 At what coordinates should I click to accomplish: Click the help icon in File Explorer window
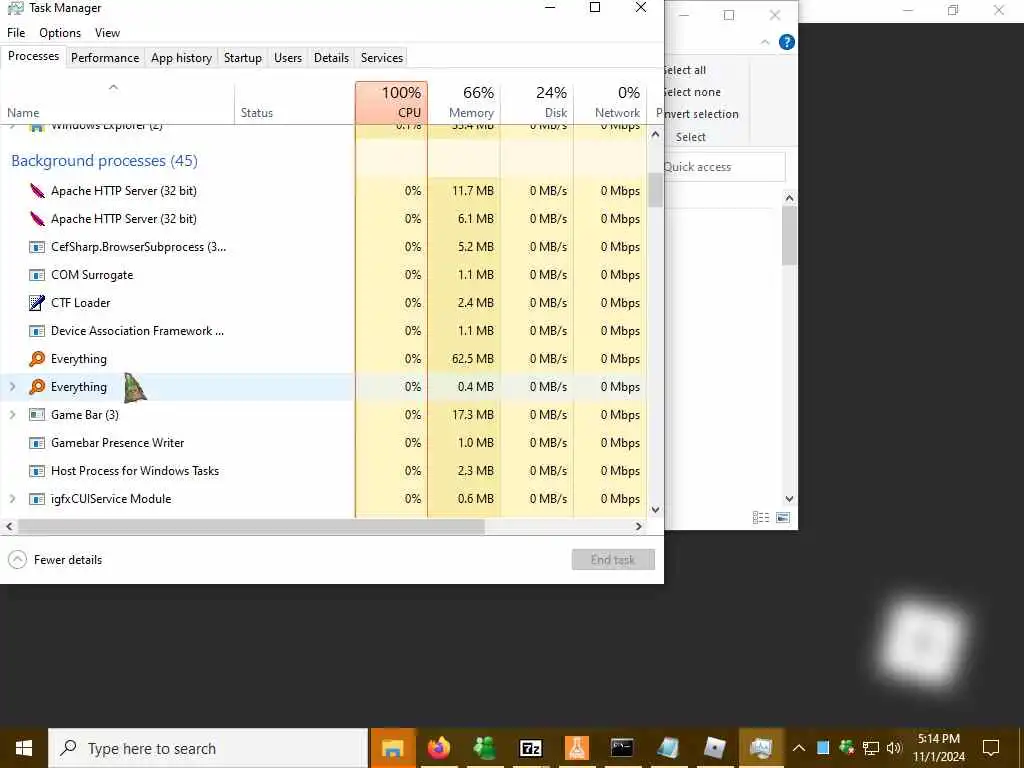pyautogui.click(x=787, y=42)
